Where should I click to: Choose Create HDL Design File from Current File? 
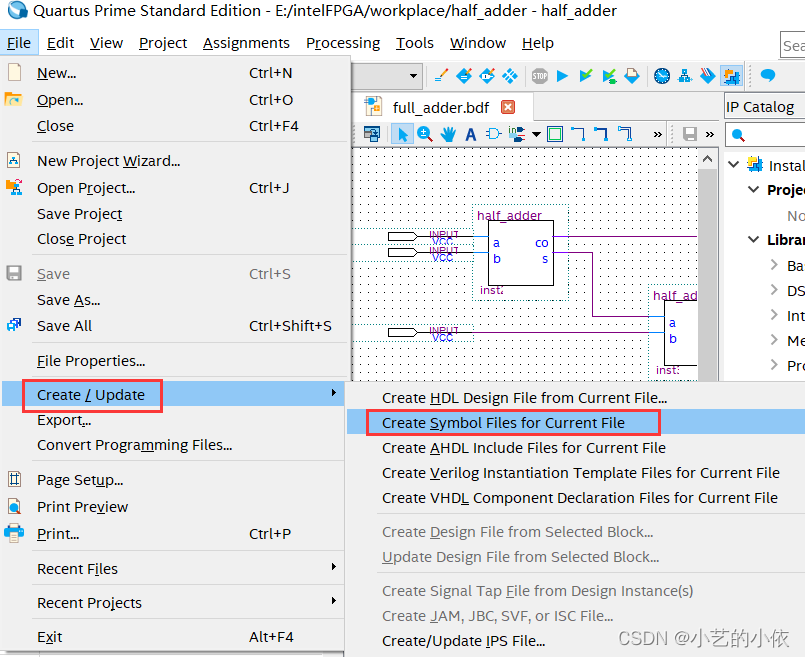pos(576,398)
